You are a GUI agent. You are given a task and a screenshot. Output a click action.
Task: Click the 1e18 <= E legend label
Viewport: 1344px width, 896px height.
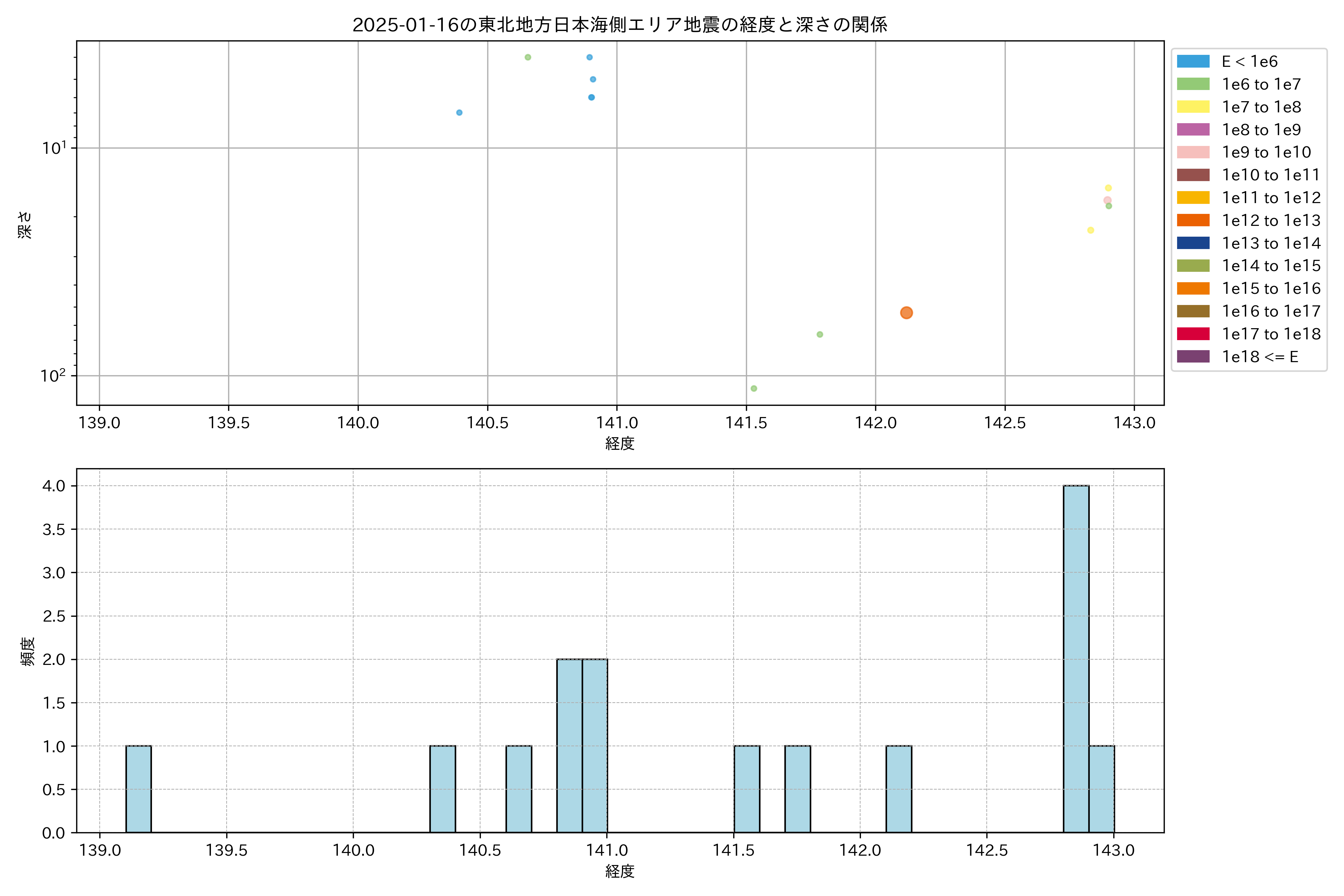pyautogui.click(x=1260, y=357)
